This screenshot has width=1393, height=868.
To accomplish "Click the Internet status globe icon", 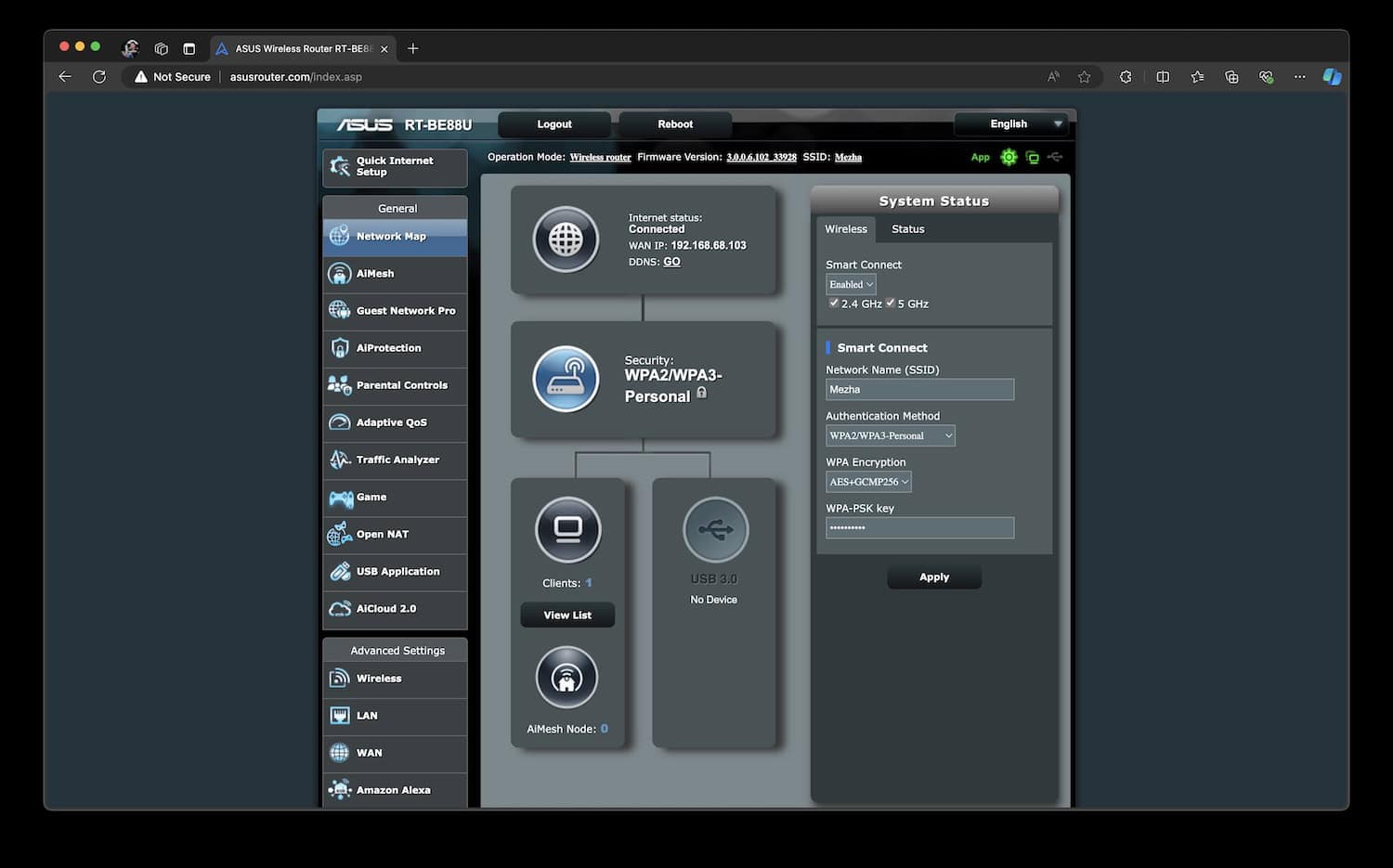I will (566, 240).
